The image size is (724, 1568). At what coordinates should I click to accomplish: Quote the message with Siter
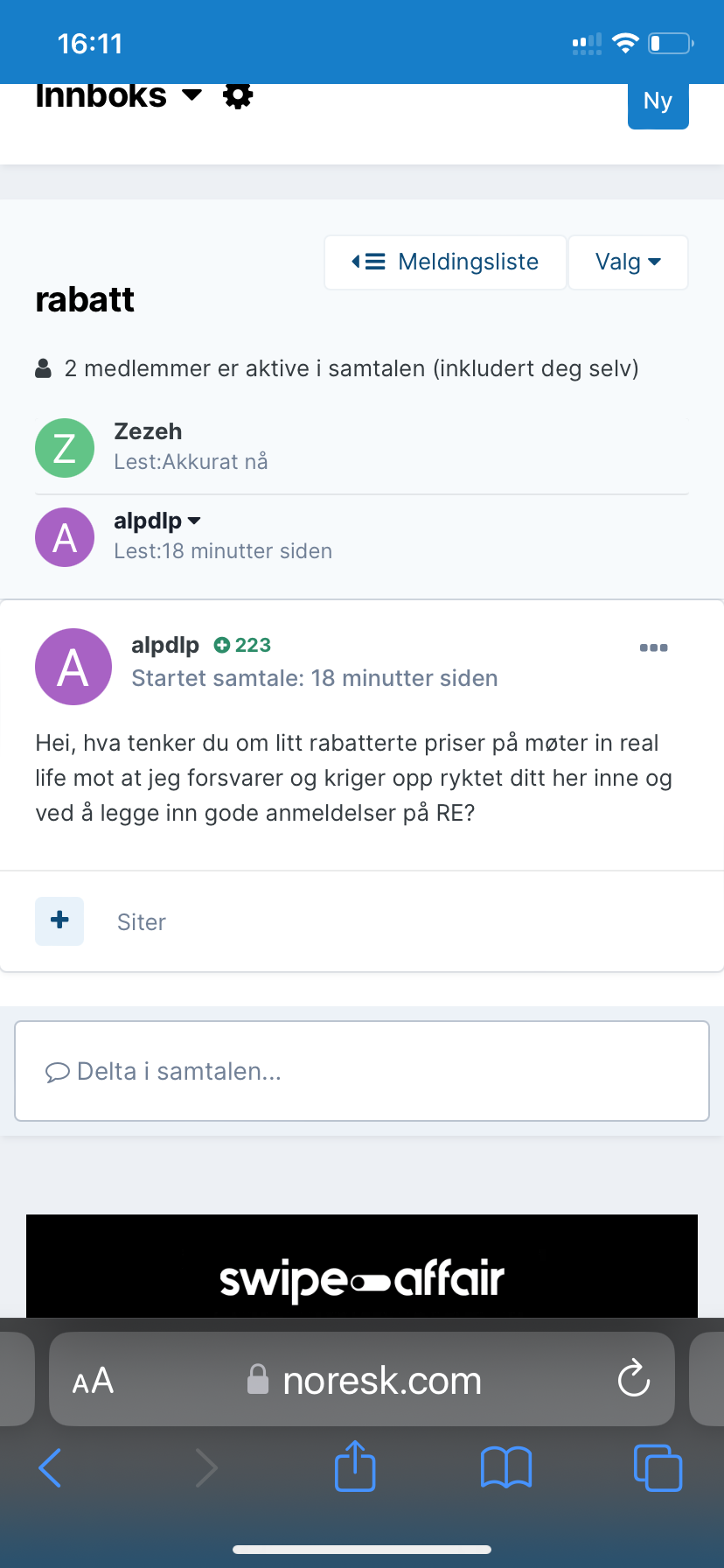point(141,922)
